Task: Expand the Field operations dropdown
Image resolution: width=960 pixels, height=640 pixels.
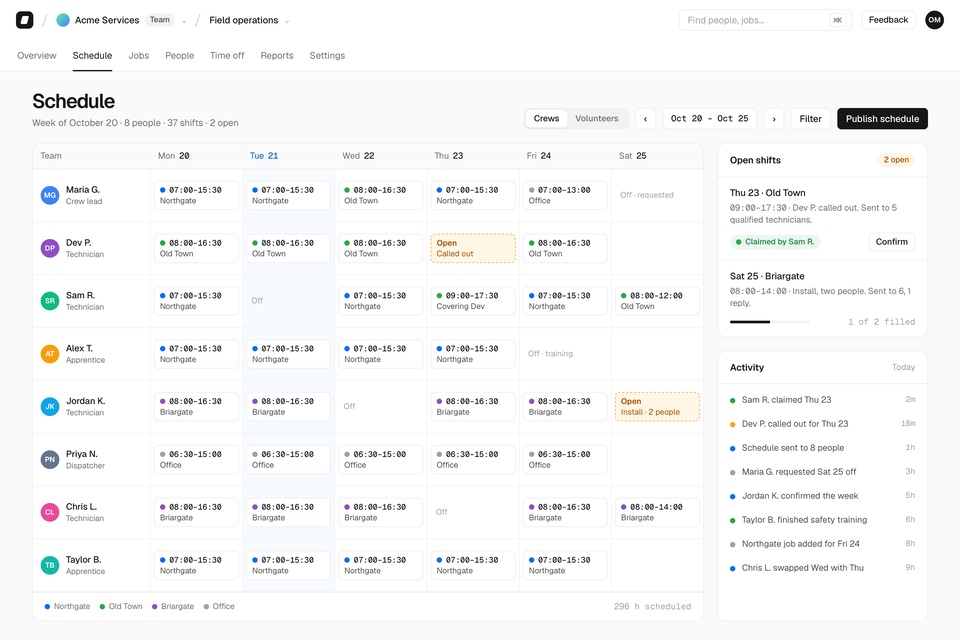Action: [287, 21]
